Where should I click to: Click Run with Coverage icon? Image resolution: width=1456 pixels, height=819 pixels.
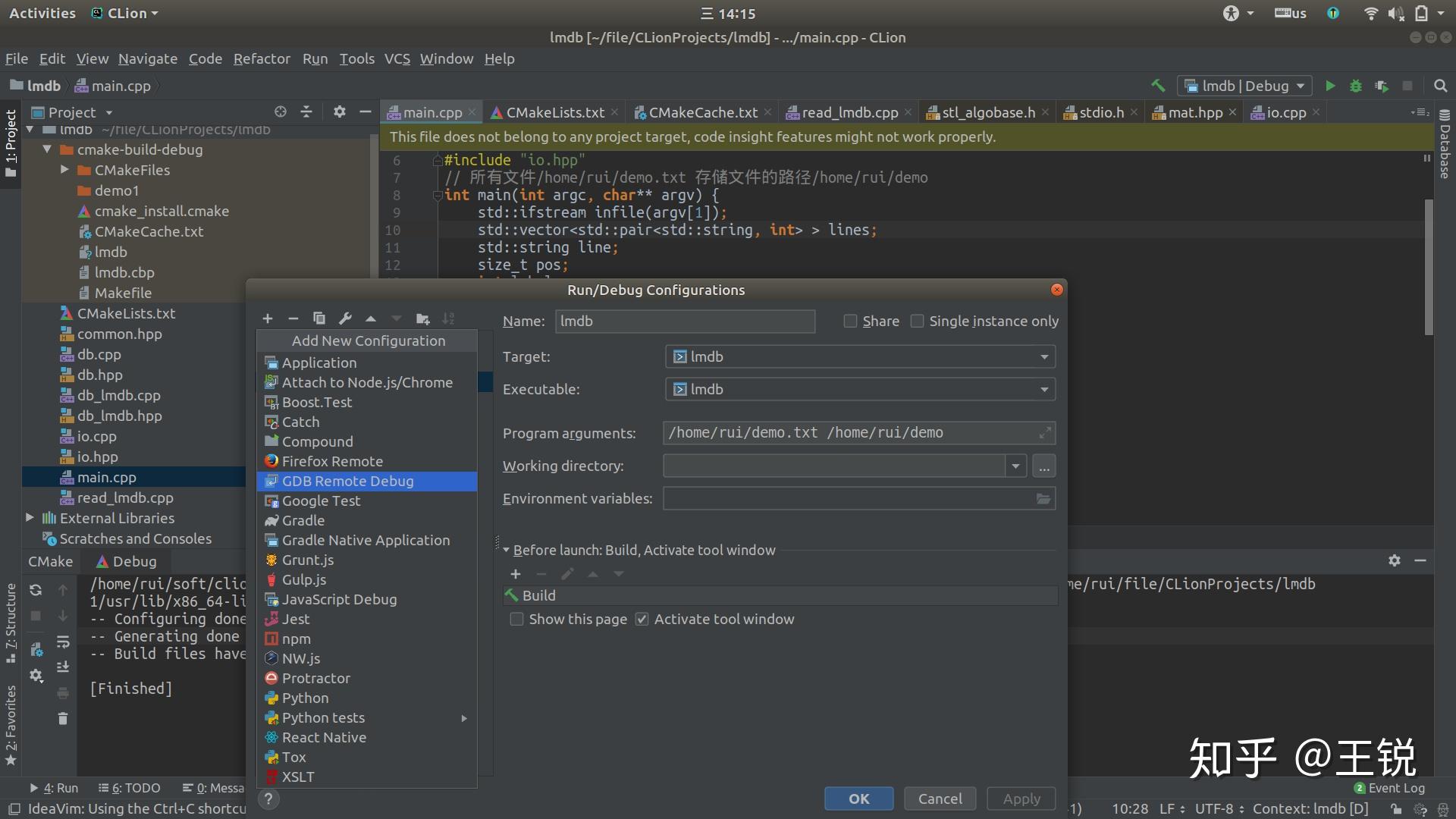1382,86
